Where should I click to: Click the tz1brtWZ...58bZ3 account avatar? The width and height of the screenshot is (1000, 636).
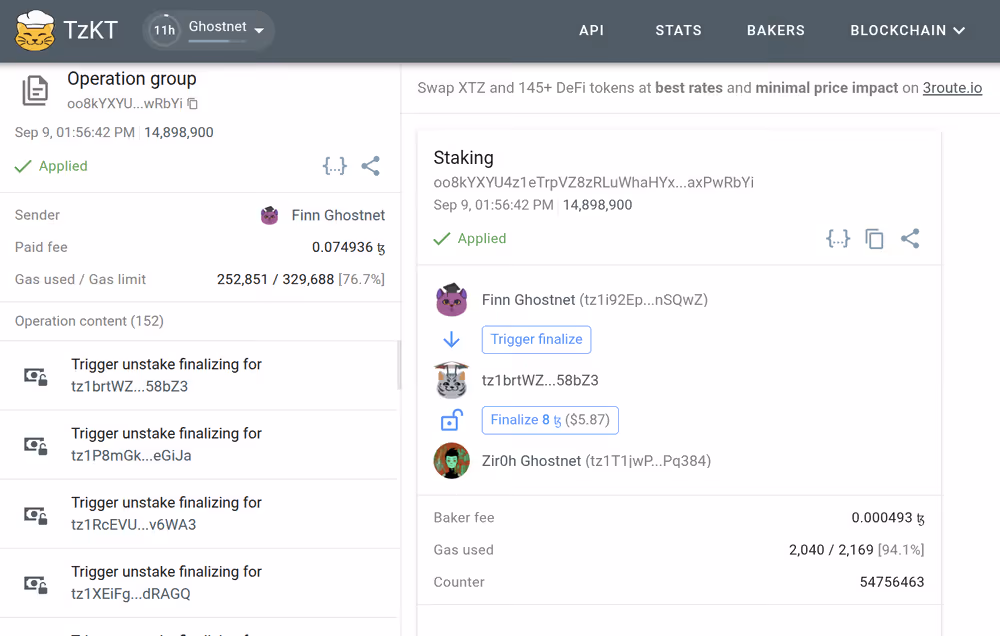(452, 380)
